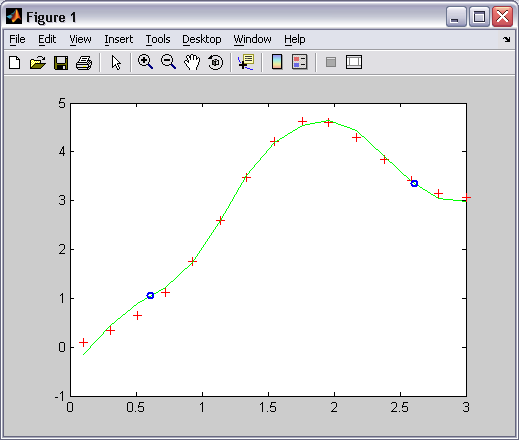Minimize the Figure 1 window

click(456, 17)
